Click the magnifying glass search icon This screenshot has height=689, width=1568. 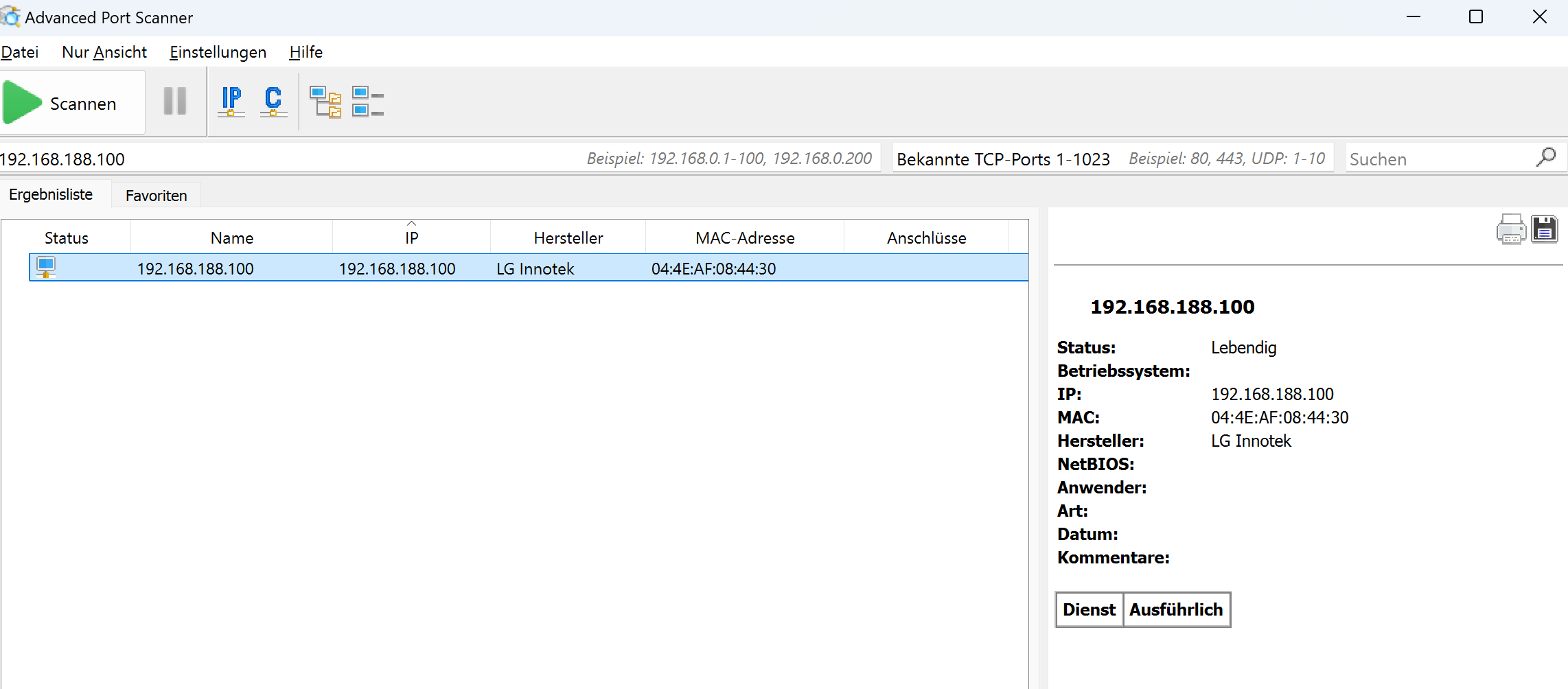1545,158
